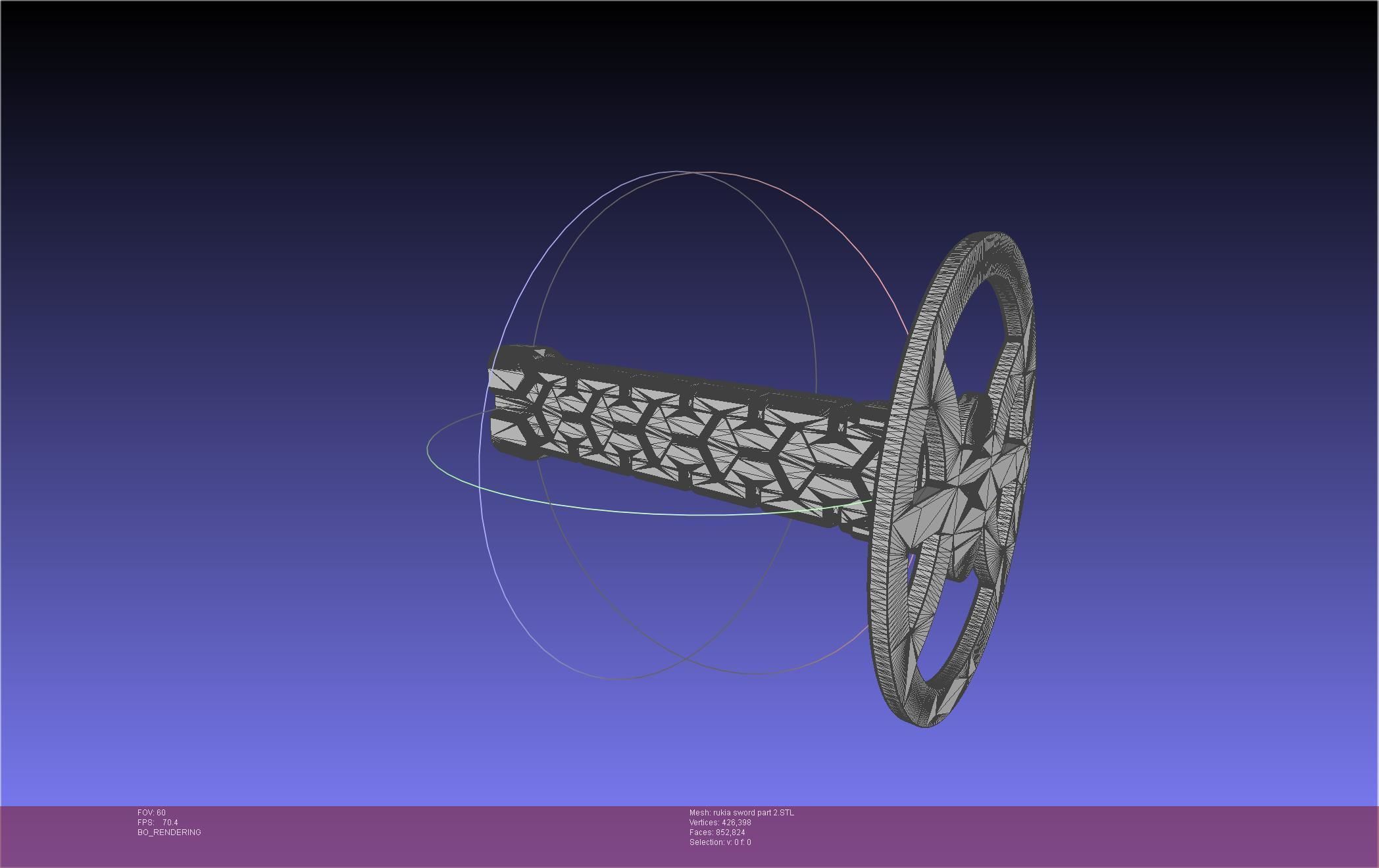Viewport: 1379px width, 868px height.
Task: Click the BO_RENDERING status text
Action: 169,832
